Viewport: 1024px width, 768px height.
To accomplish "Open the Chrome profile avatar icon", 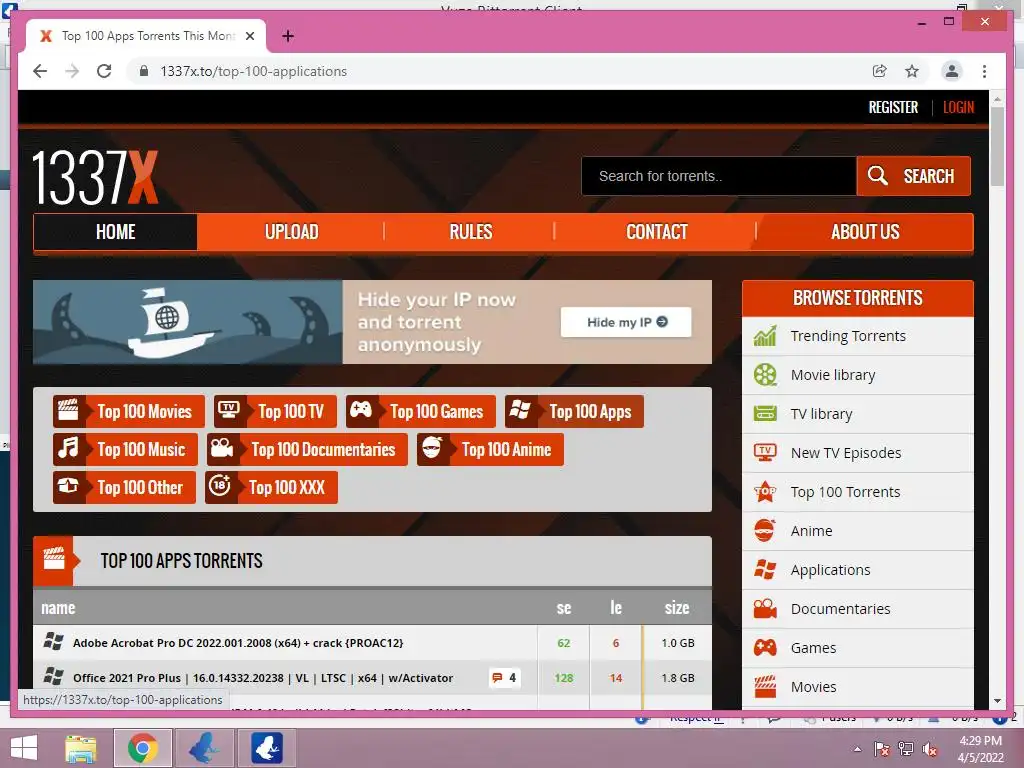I will point(952,71).
